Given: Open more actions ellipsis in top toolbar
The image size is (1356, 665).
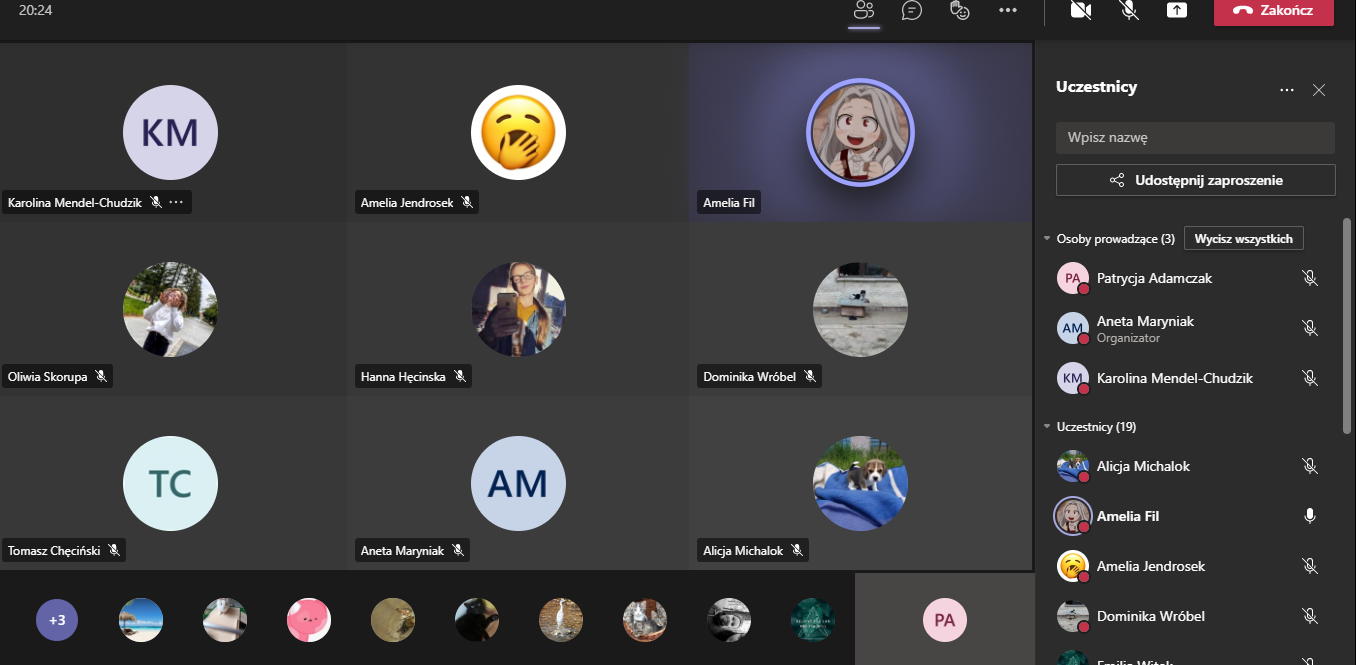Looking at the screenshot, I should [x=1007, y=10].
